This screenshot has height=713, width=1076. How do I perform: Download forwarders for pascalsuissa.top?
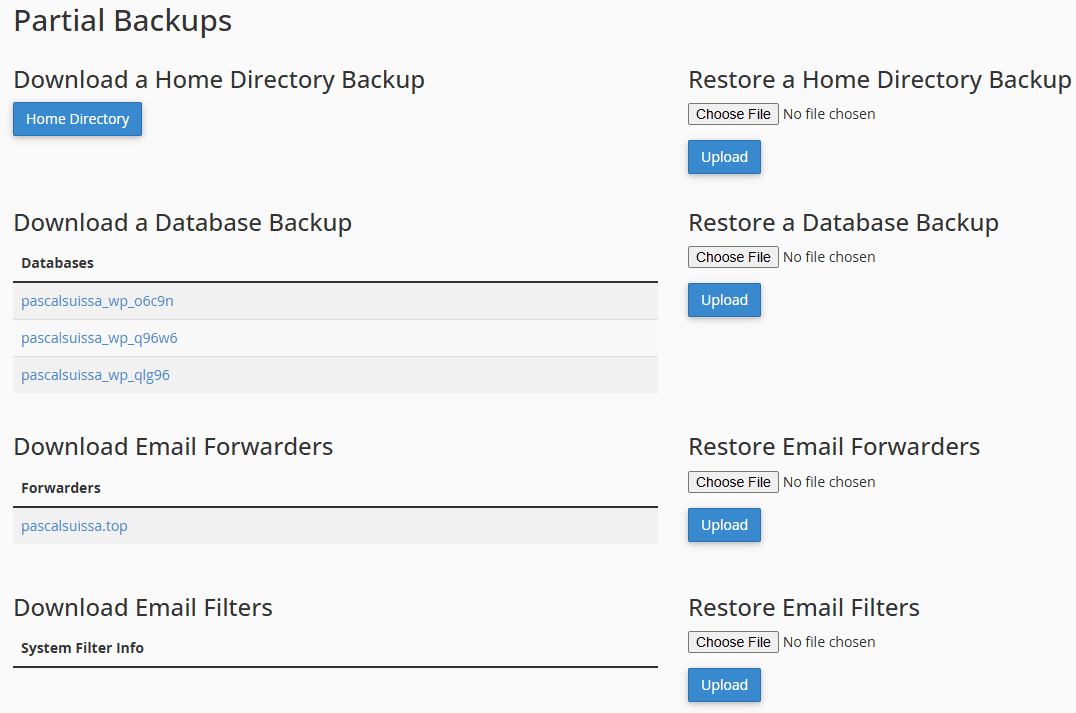pyautogui.click(x=74, y=526)
